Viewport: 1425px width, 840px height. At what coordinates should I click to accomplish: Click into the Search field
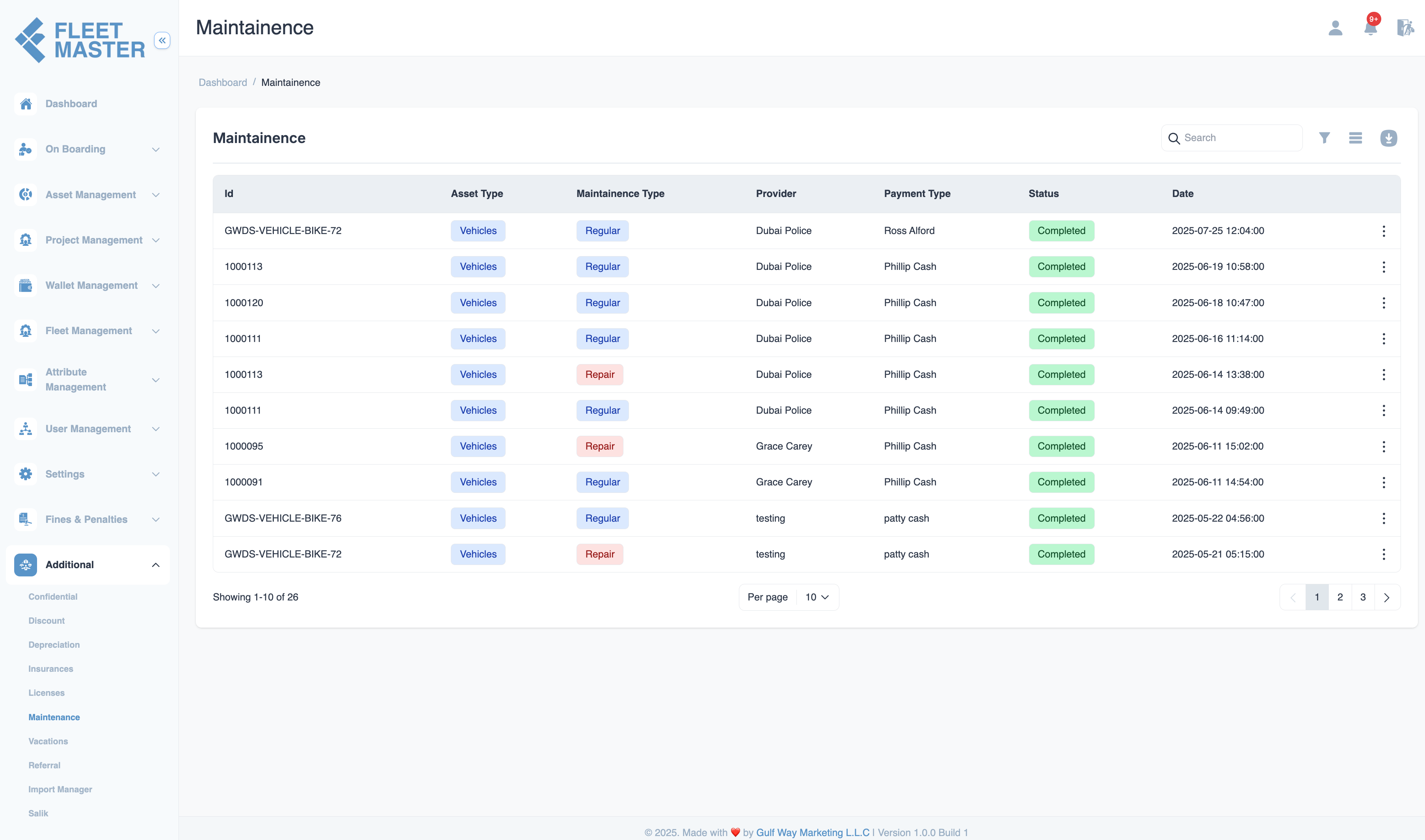1232,138
